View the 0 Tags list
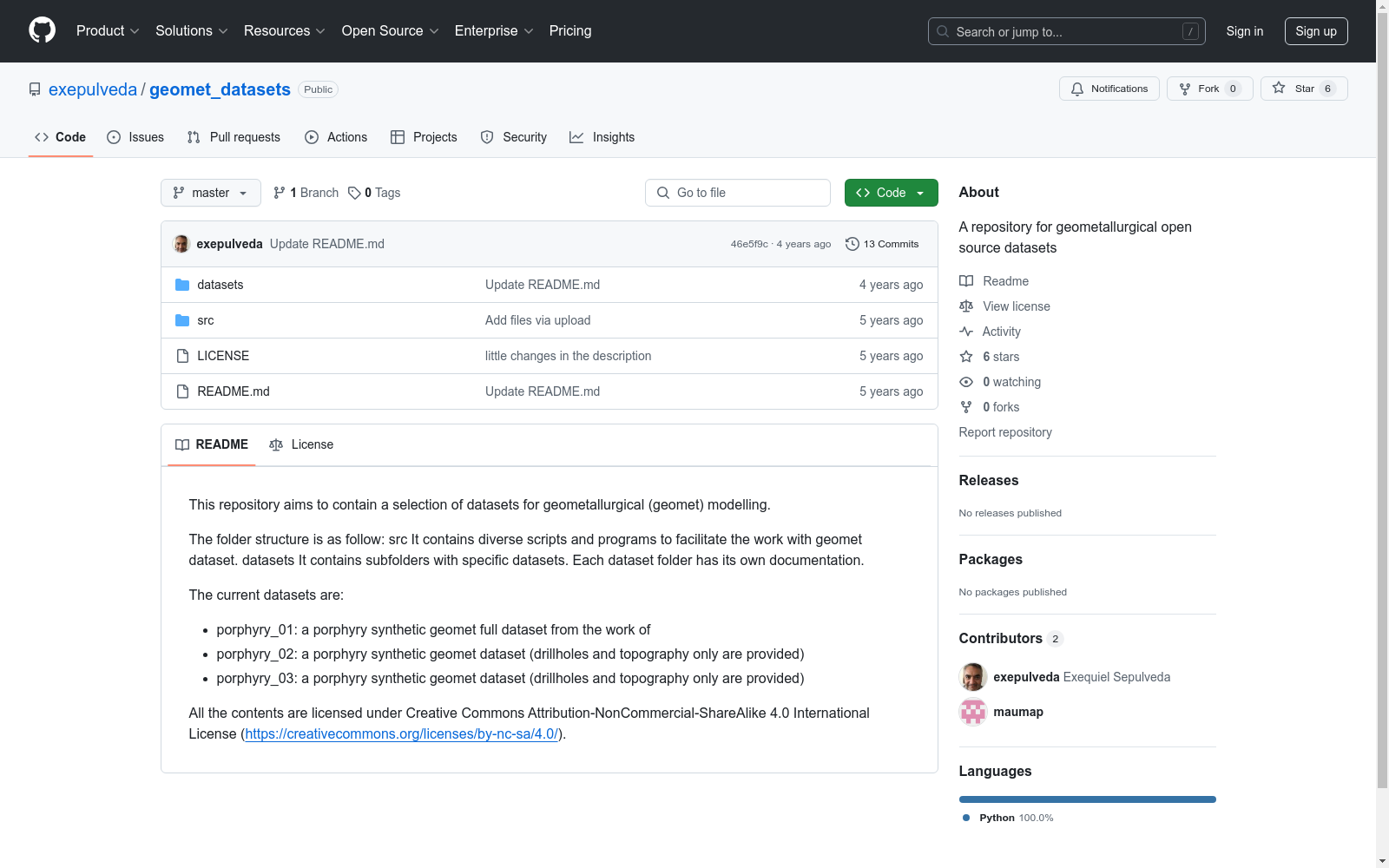1389x868 pixels. point(374,193)
